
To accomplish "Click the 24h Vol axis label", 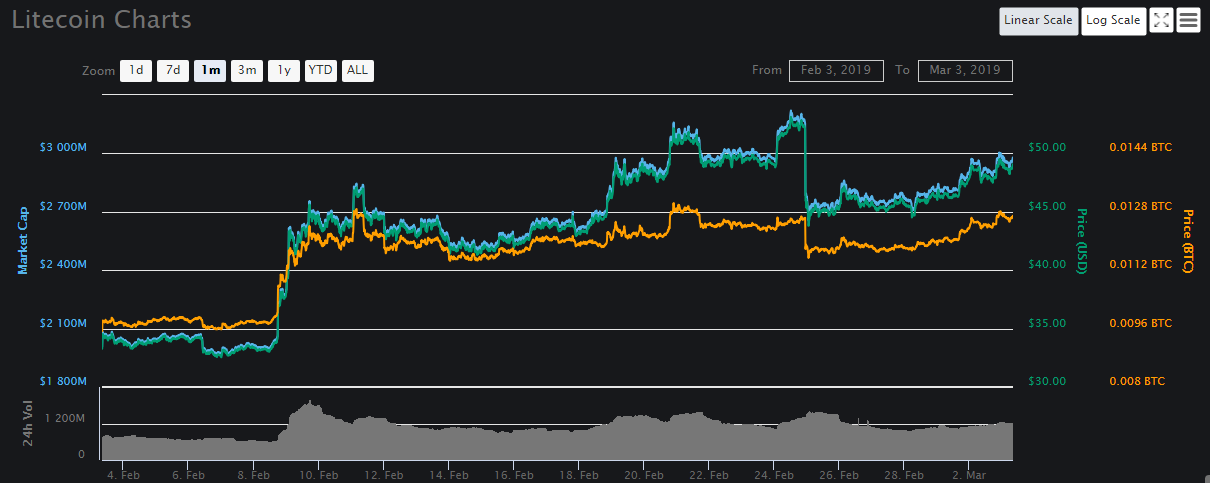I will (29, 427).
